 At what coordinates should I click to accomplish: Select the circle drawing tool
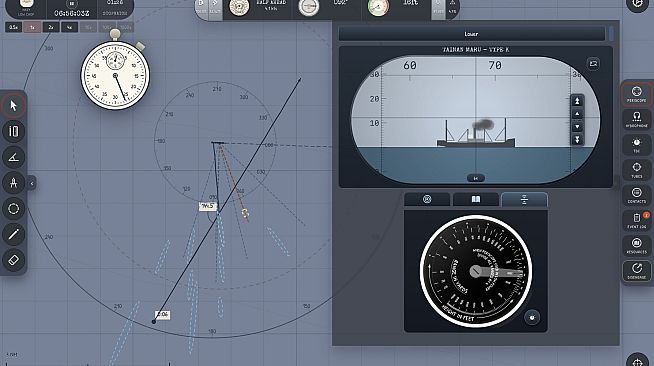[13, 208]
